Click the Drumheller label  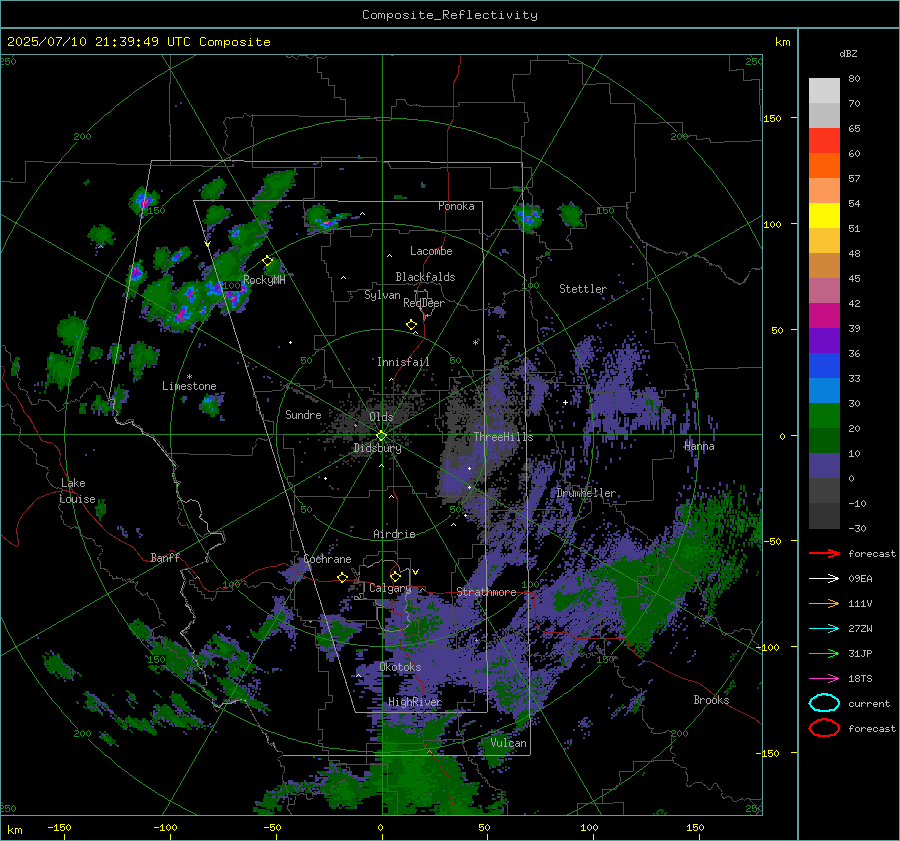pos(586,493)
